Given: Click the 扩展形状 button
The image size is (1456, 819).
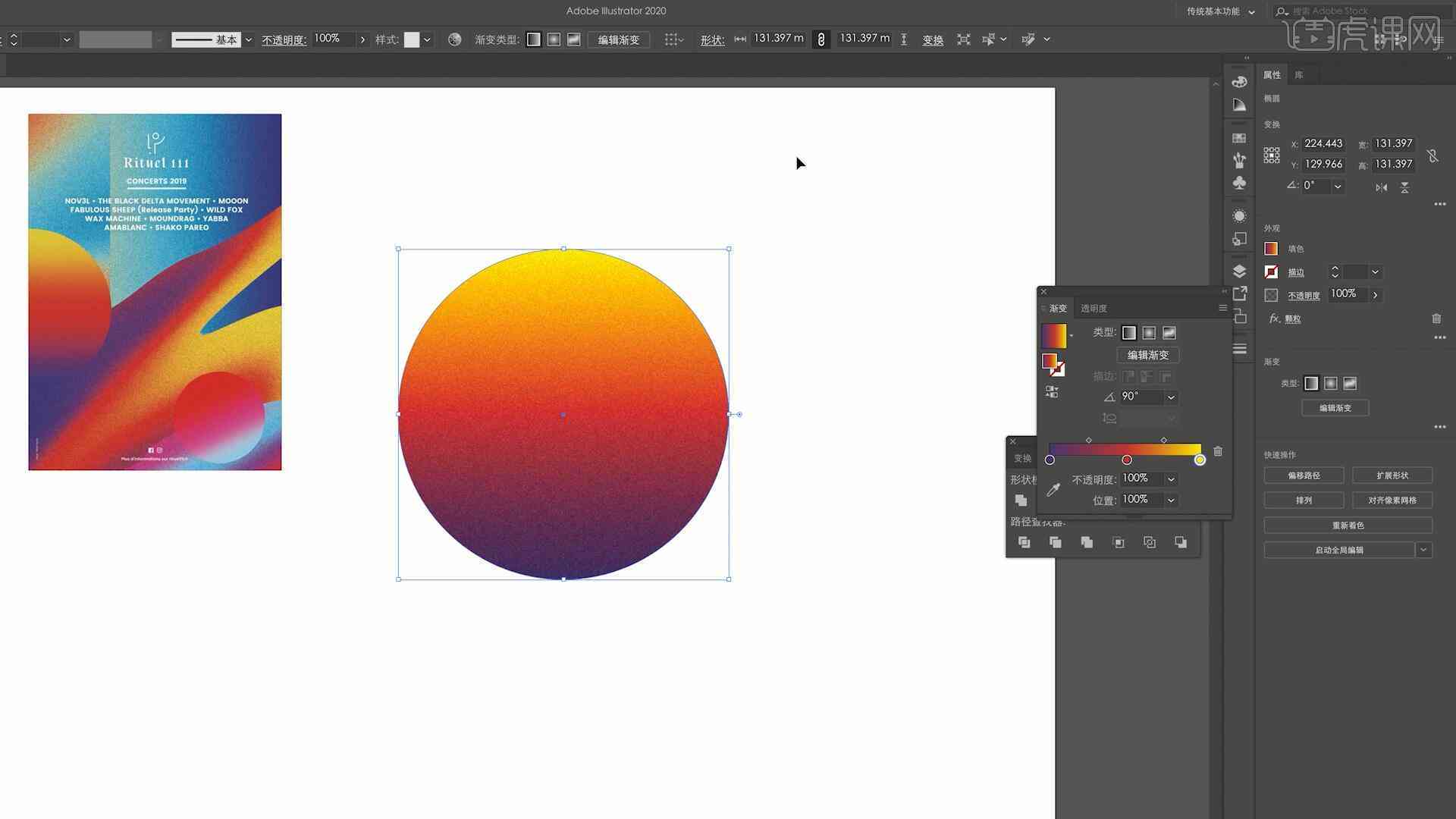Looking at the screenshot, I should pos(1392,475).
